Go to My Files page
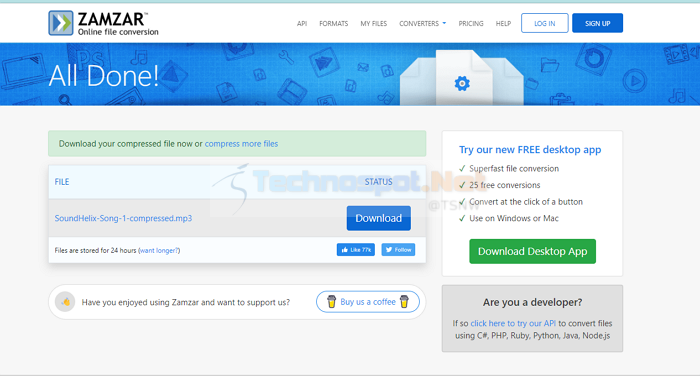The height and width of the screenshot is (376, 700). pyautogui.click(x=374, y=24)
